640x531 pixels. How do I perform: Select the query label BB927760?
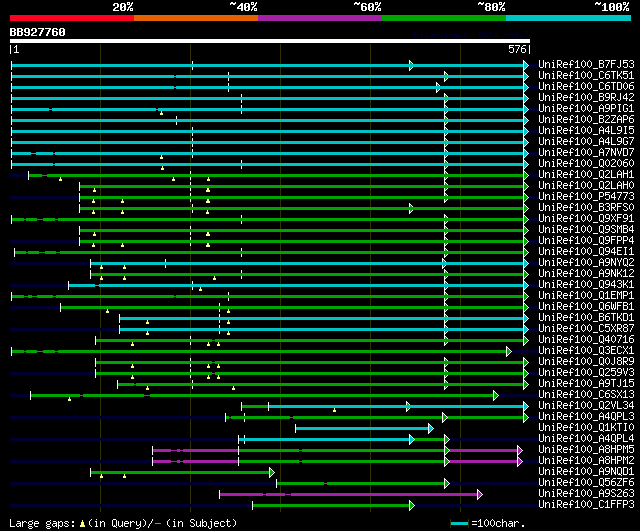coord(38,32)
